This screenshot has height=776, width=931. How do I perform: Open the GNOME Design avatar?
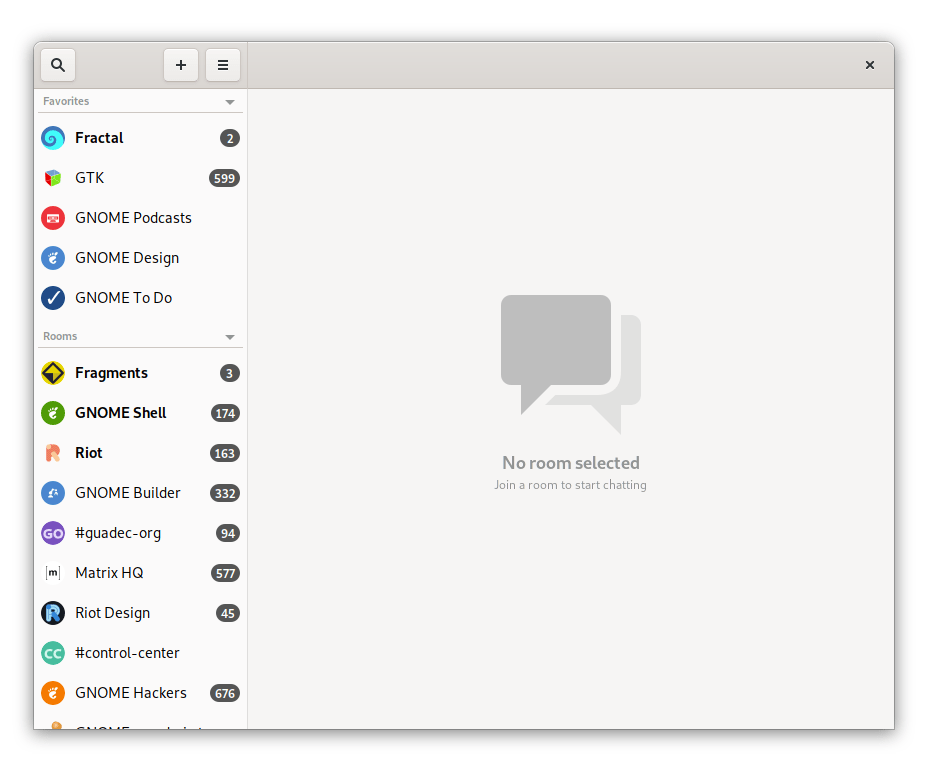point(52,258)
